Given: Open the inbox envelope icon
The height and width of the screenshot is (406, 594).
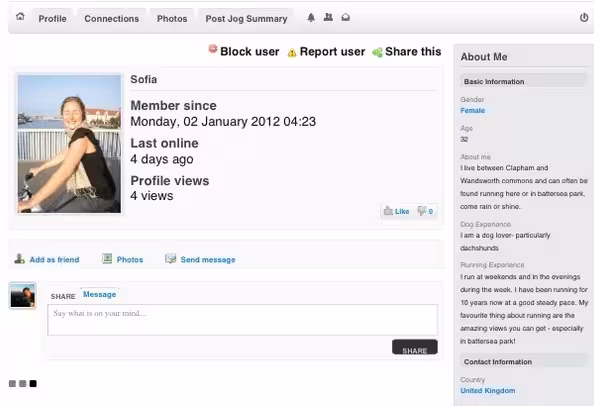Looking at the screenshot, I should click(x=345, y=17).
